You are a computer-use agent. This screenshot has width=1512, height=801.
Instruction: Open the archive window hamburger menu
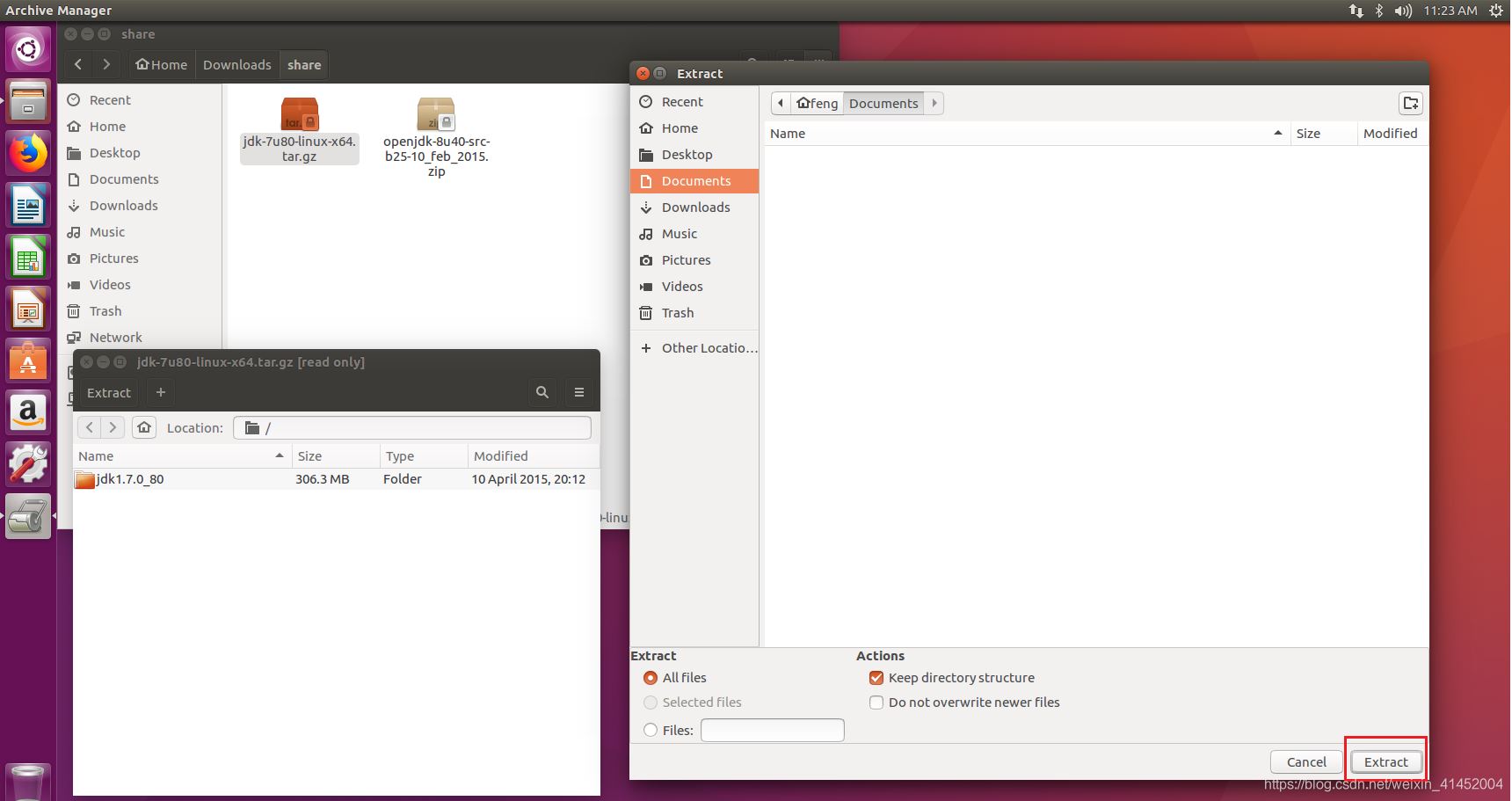(579, 393)
